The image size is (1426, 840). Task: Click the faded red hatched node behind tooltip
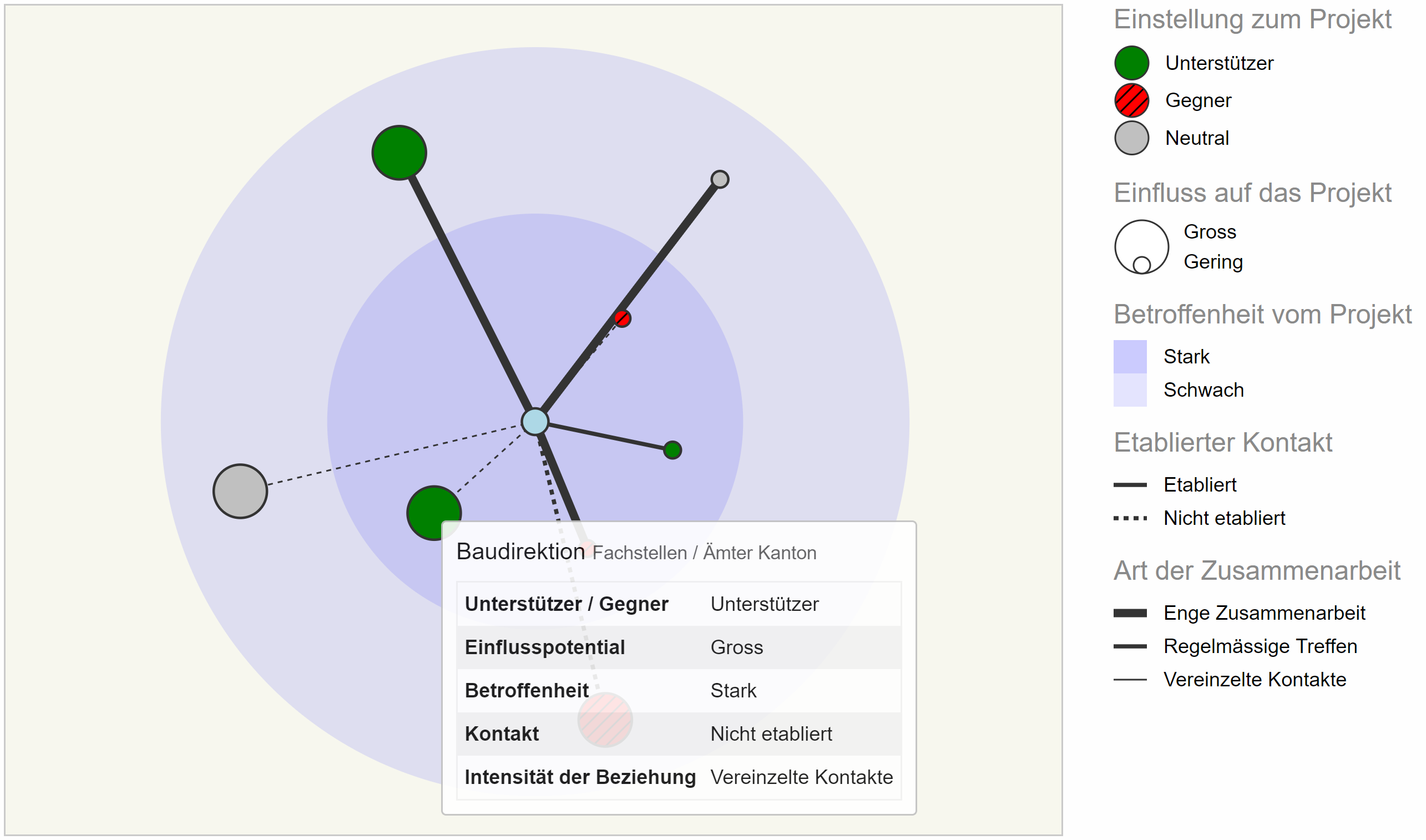click(605, 720)
